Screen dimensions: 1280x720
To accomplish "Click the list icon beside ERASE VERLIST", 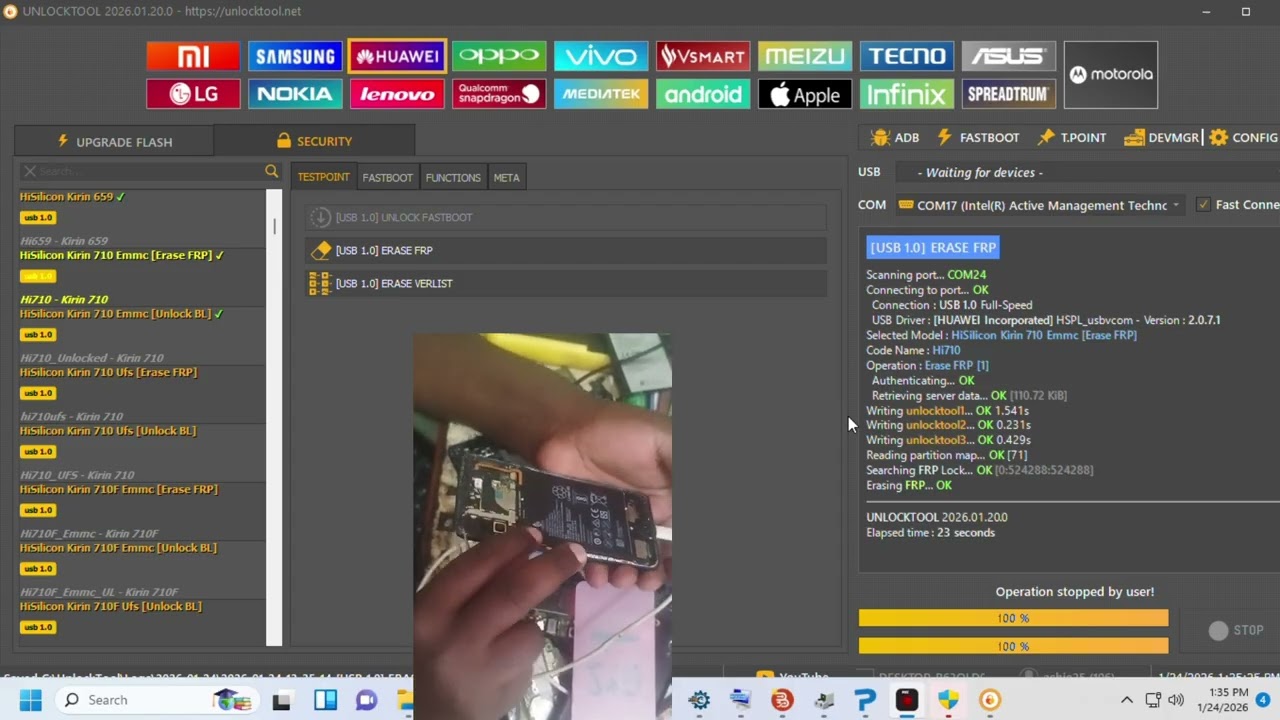I will 320,283.
